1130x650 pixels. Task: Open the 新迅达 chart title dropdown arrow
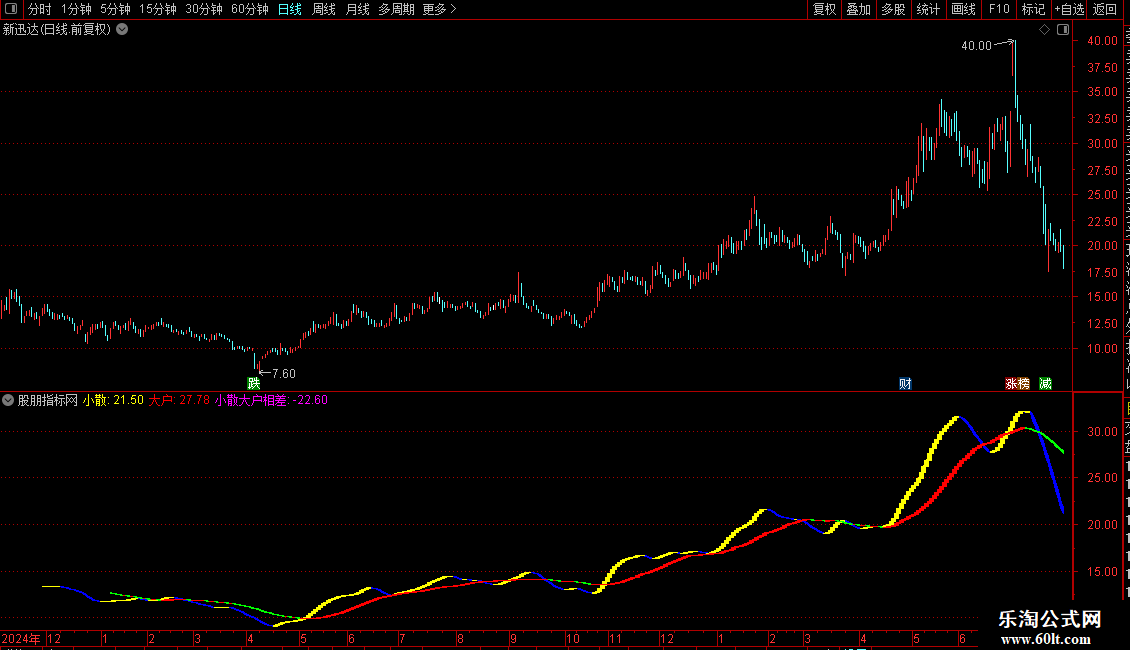123,30
